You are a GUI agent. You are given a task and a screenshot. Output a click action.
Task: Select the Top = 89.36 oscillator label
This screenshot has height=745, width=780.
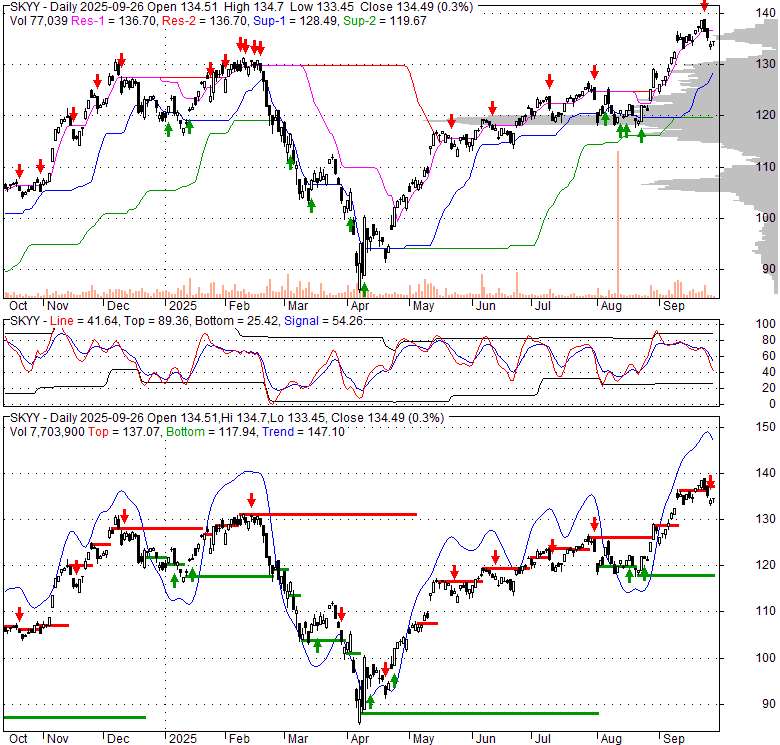157,321
